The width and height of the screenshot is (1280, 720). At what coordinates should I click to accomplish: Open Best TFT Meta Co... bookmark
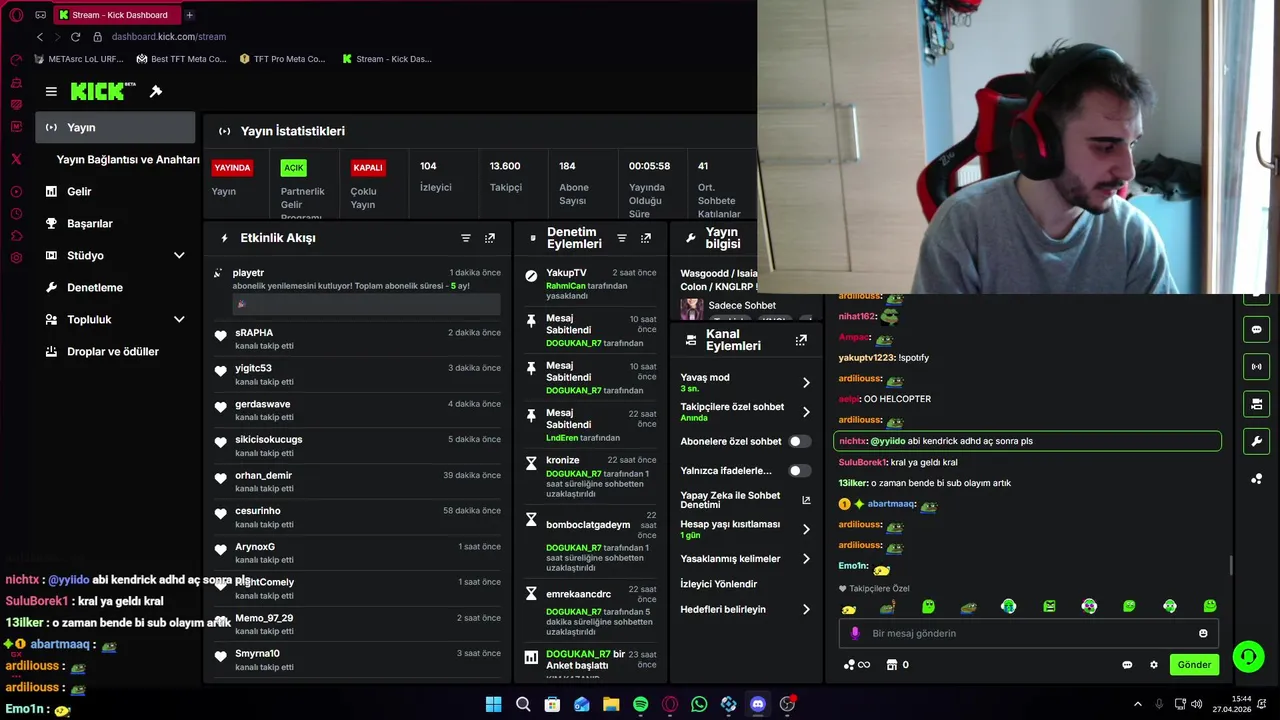[x=182, y=59]
